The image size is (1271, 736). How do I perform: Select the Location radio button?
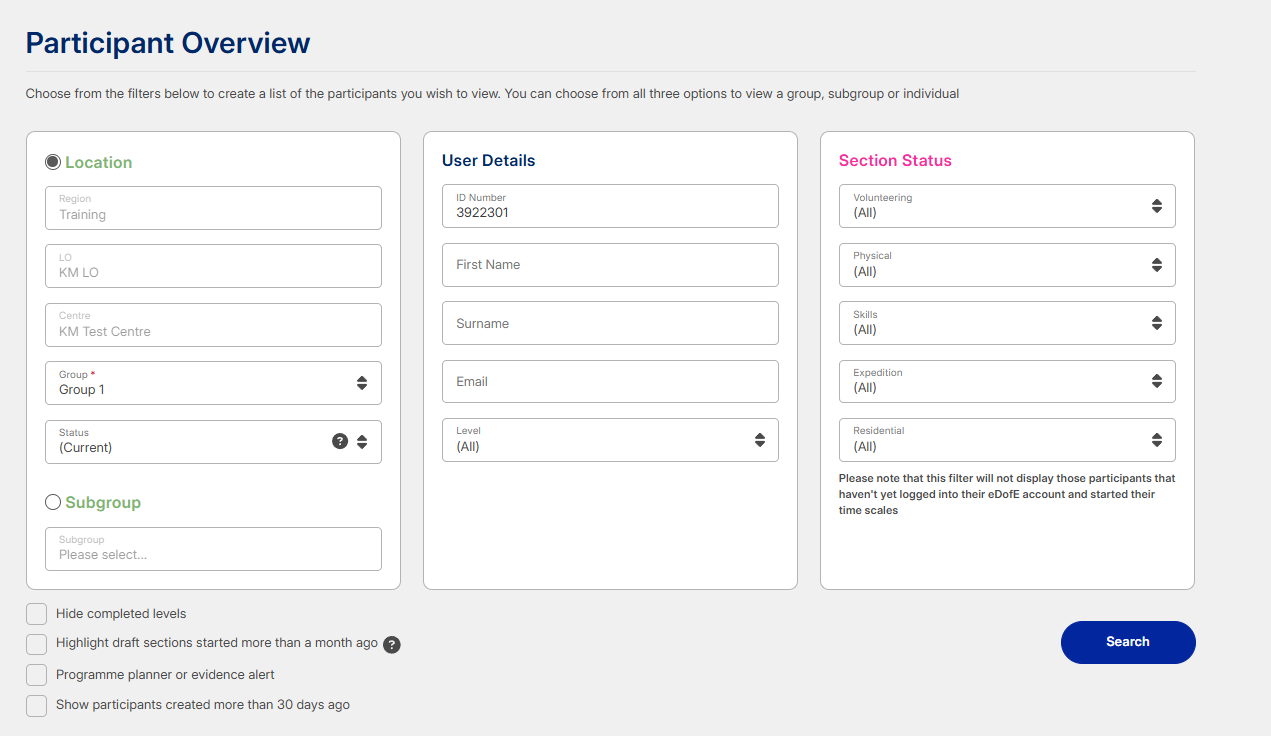point(53,162)
